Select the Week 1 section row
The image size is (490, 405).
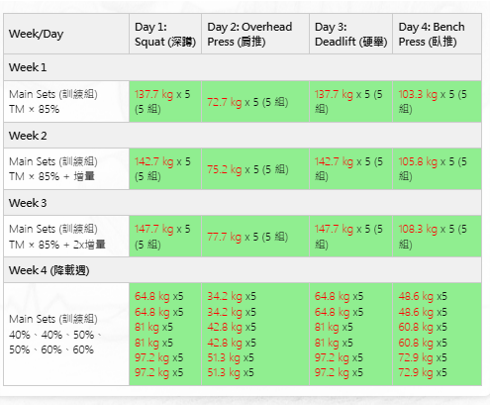(242, 67)
